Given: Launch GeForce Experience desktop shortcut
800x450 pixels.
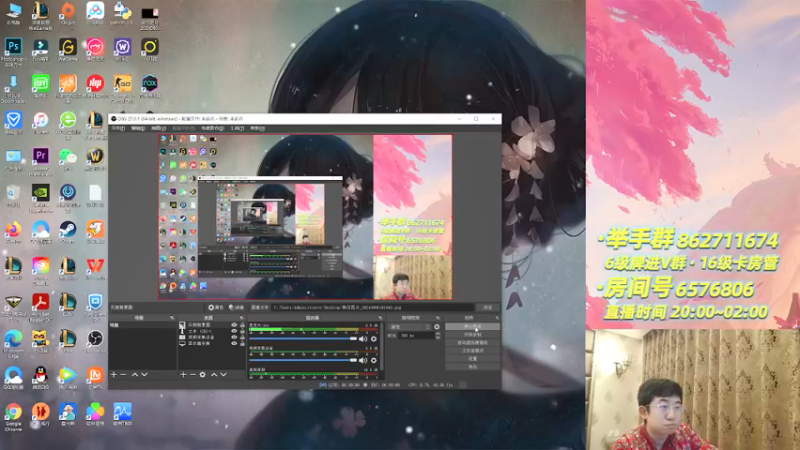Looking at the screenshot, I should click(41, 193).
